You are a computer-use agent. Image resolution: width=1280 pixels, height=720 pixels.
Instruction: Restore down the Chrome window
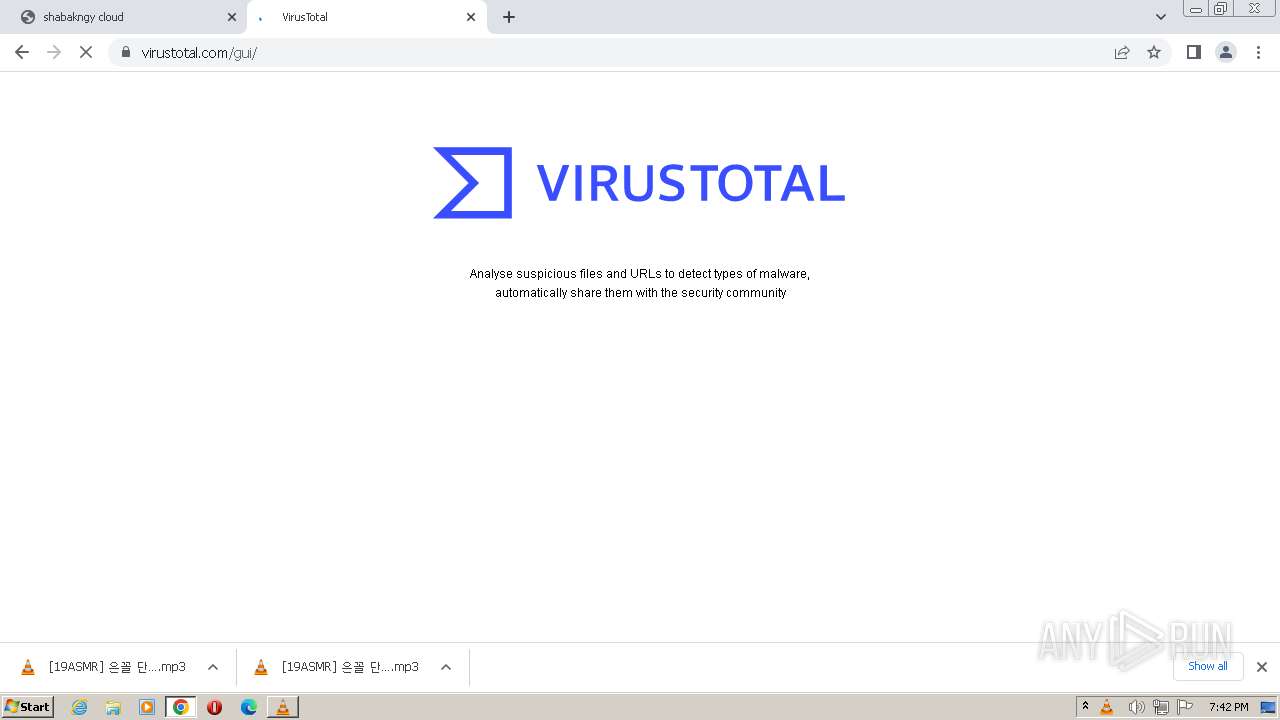(1221, 8)
